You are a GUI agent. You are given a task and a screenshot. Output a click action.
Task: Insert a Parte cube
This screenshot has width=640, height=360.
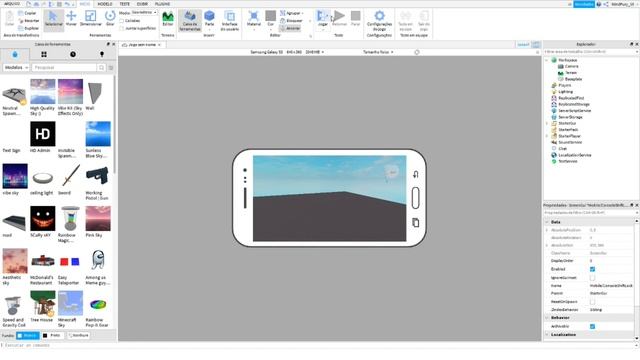coord(209,19)
